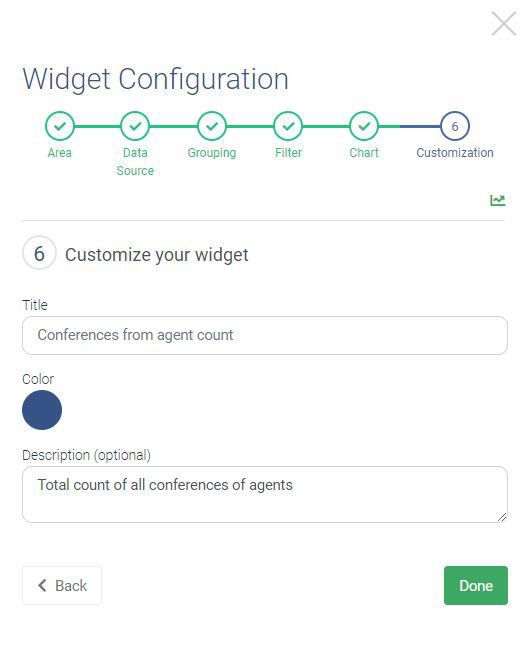522x661 pixels.
Task: Click the Area step checkmark circle
Action: click(60, 126)
